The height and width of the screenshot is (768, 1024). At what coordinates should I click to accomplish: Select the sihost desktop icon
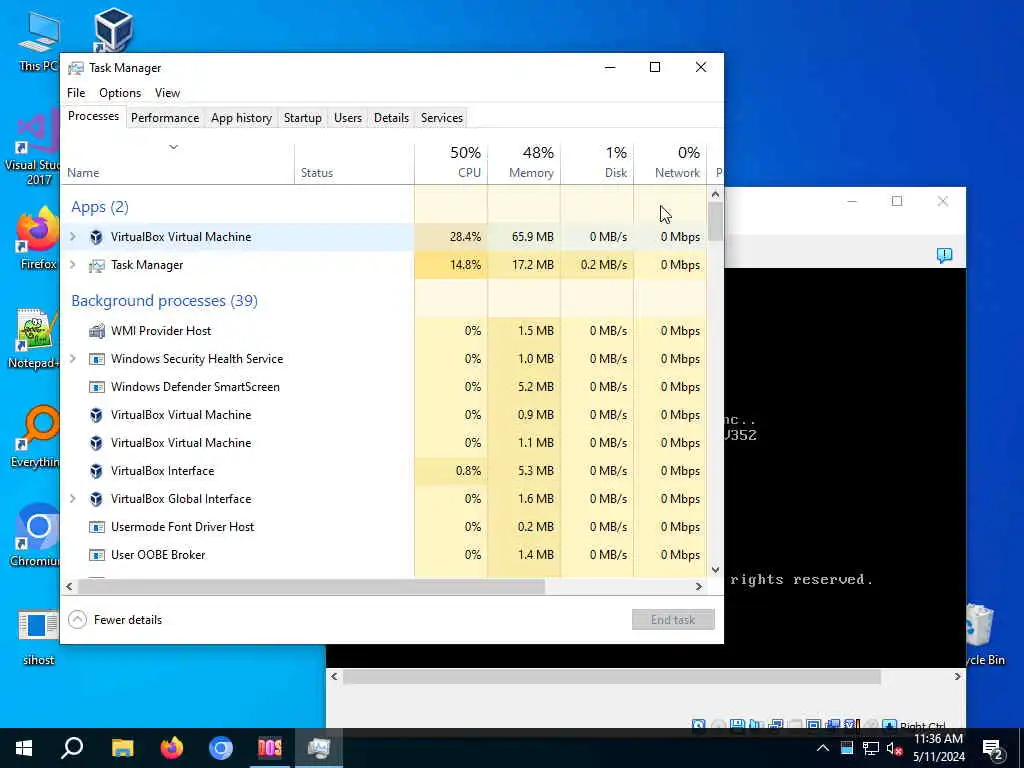(x=38, y=637)
